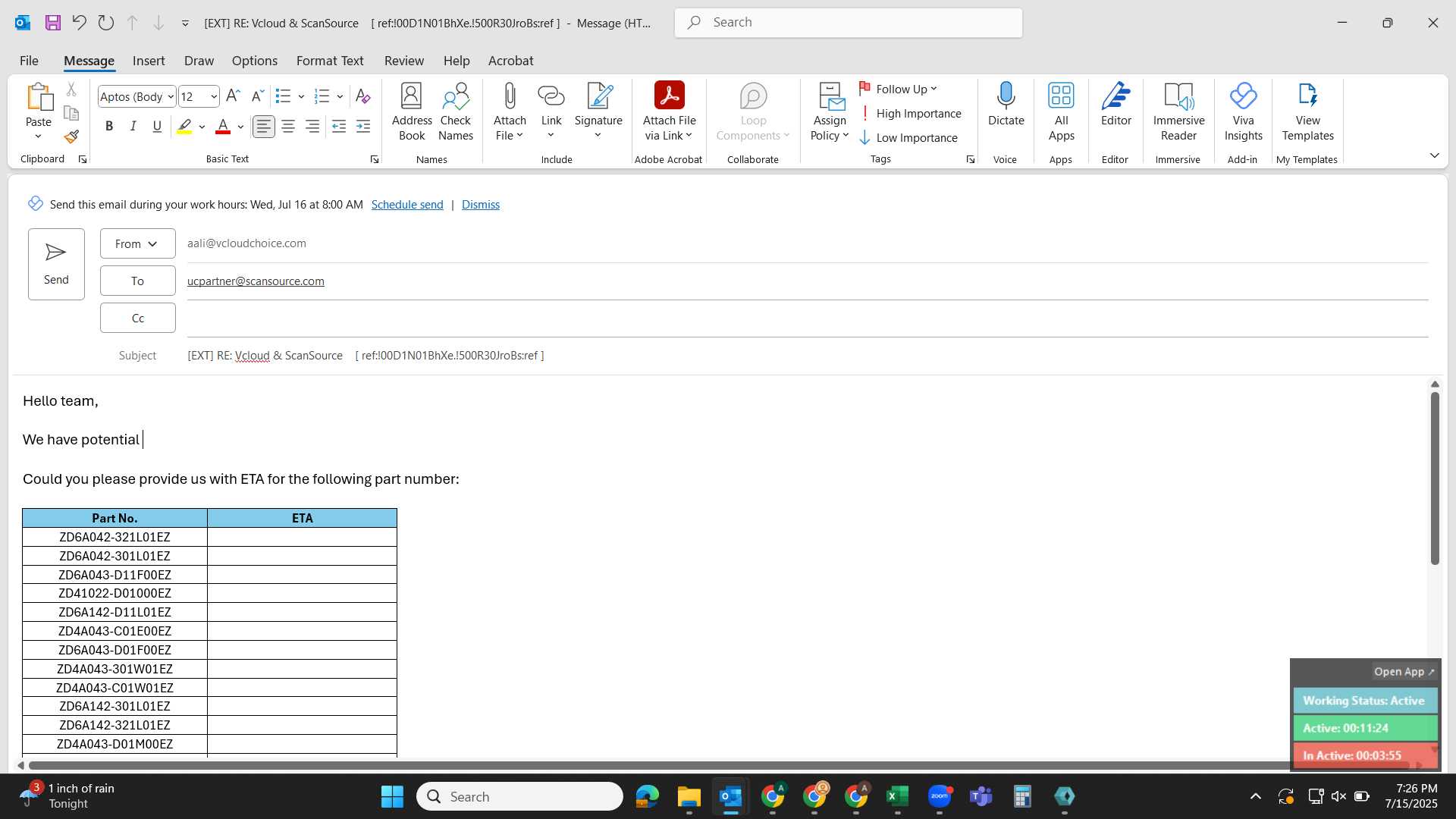The height and width of the screenshot is (819, 1456).
Task: Insert a Link
Action: point(551,112)
